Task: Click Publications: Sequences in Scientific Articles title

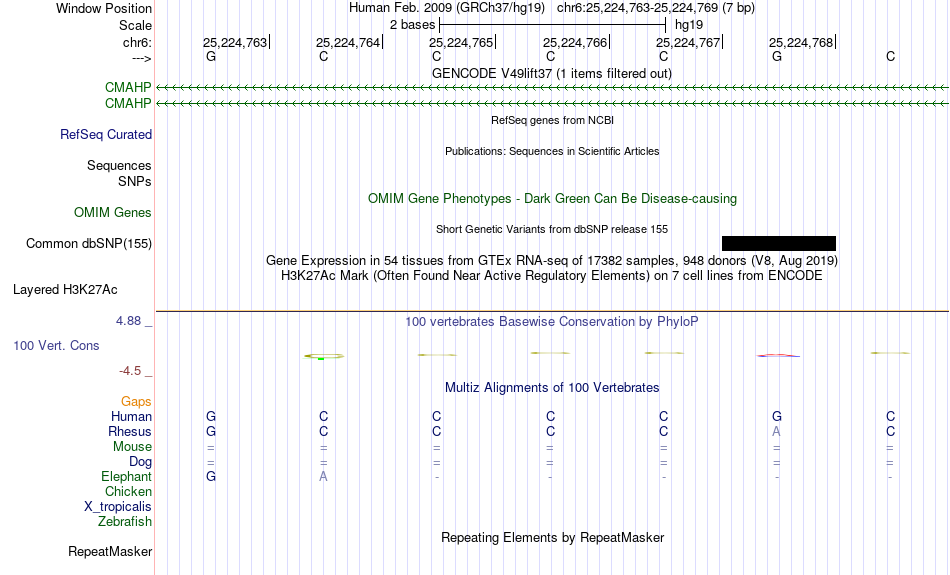Action: click(x=552, y=151)
